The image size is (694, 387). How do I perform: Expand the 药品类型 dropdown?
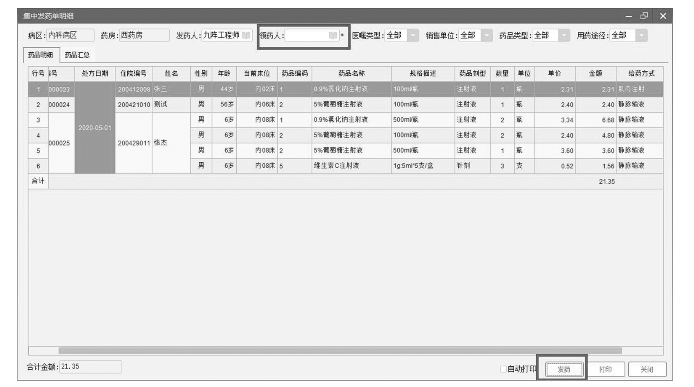(x=563, y=35)
